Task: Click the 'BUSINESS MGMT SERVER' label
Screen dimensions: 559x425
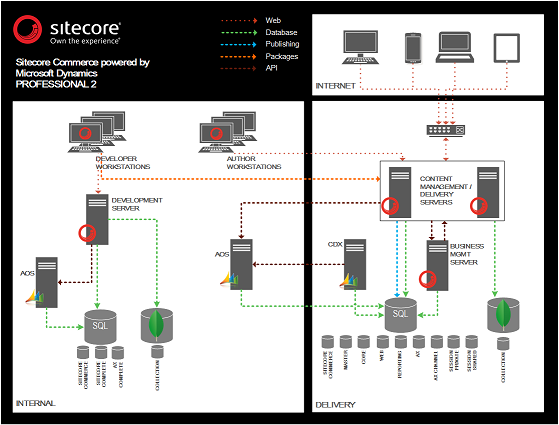Action: pos(467,254)
